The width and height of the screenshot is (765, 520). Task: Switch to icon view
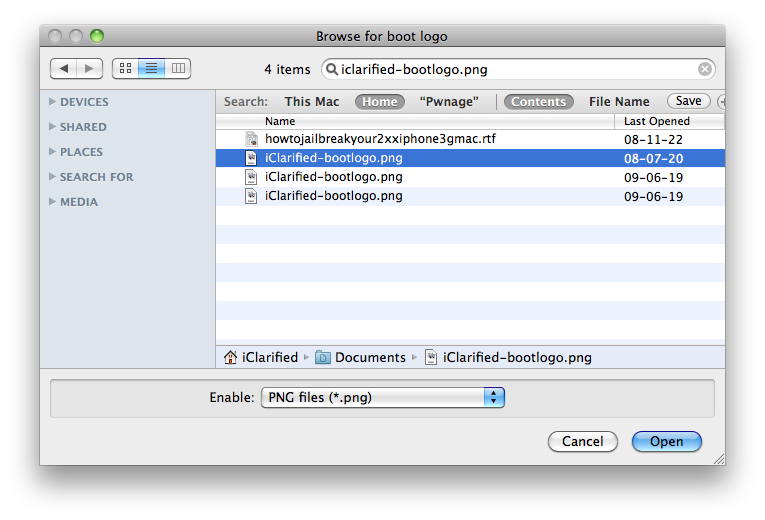coord(125,69)
